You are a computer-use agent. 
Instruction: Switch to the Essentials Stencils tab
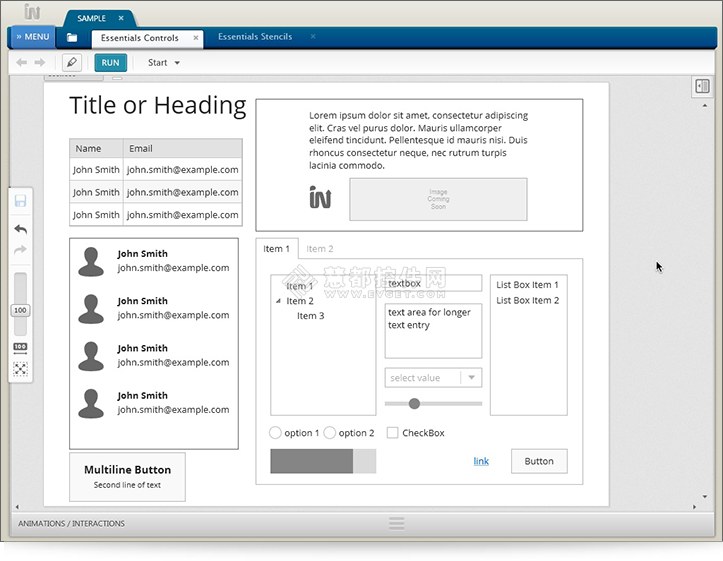255,36
